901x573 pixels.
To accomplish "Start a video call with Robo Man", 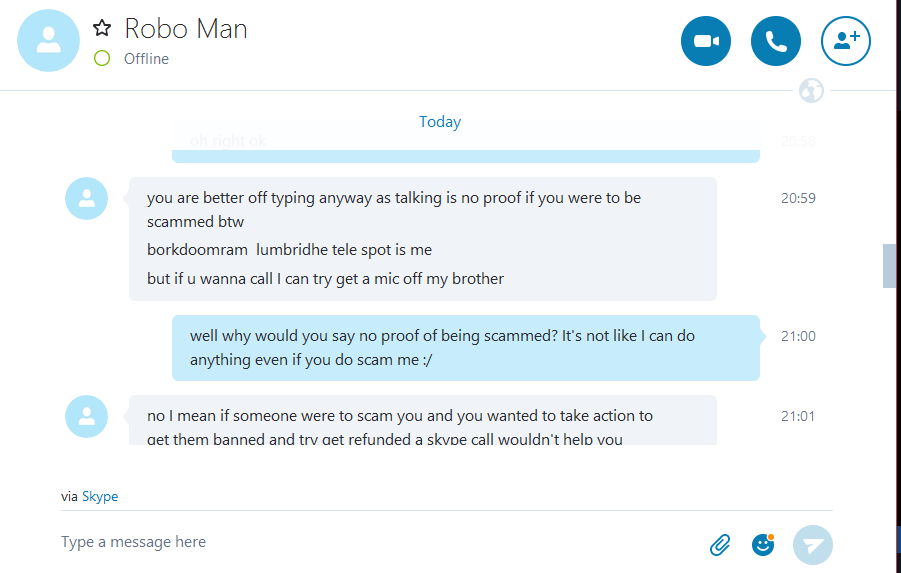I will tap(706, 41).
